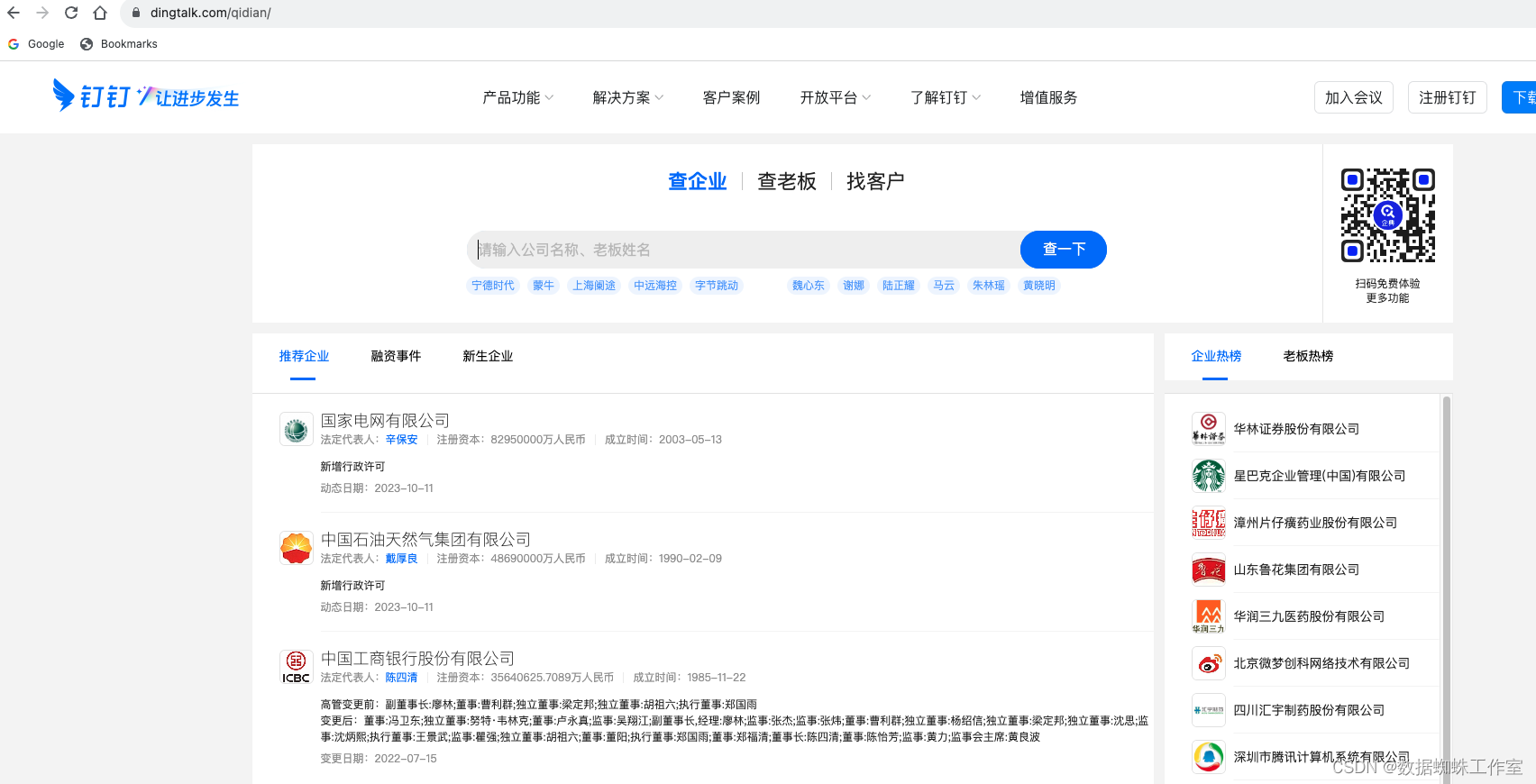The height and width of the screenshot is (784, 1536).
Task: Click 华林证券 logo in hot list
Action: tap(1208, 429)
